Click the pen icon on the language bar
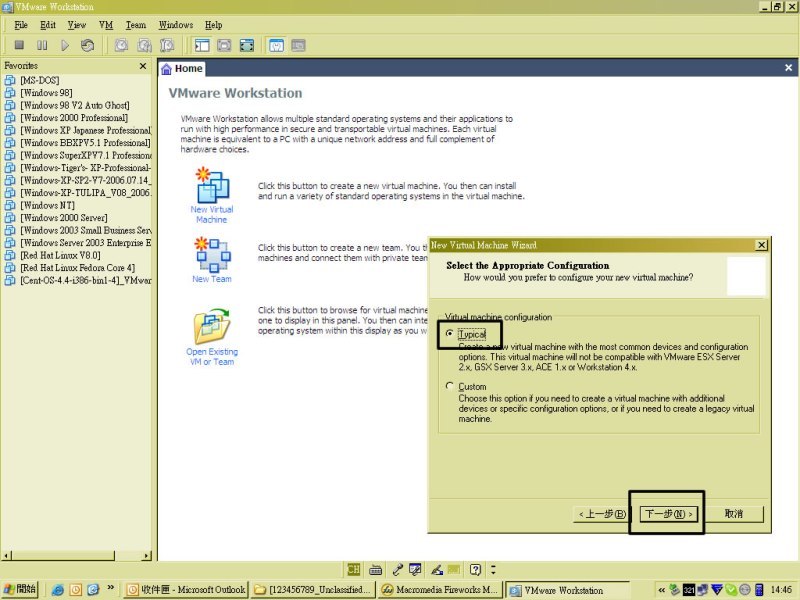This screenshot has height=600, width=800. point(437,569)
